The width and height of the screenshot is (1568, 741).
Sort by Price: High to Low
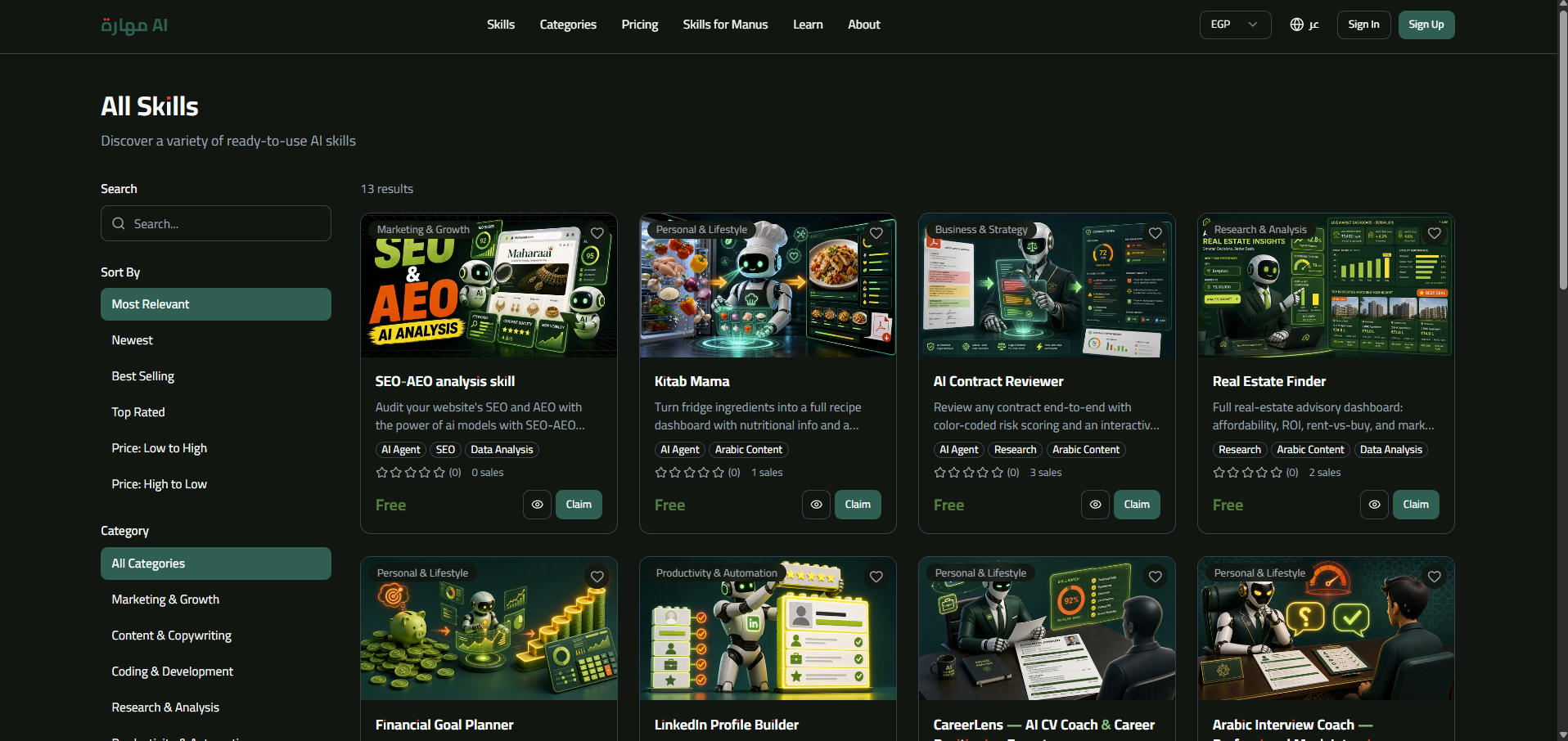[x=216, y=484]
